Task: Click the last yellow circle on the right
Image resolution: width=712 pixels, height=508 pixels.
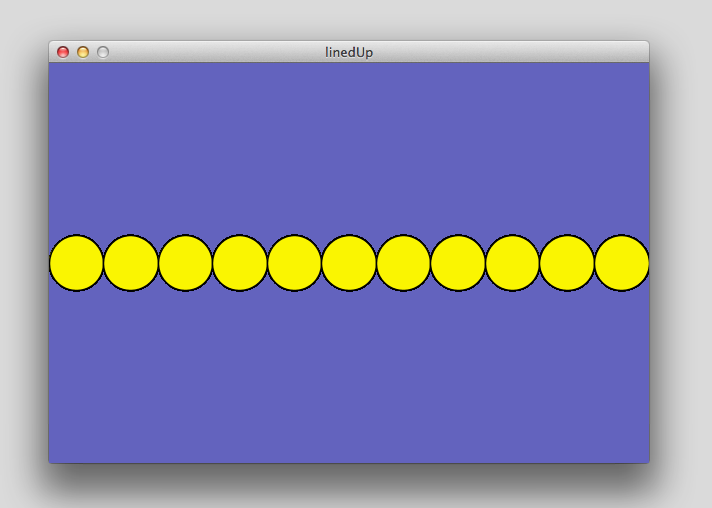Action: [621, 263]
